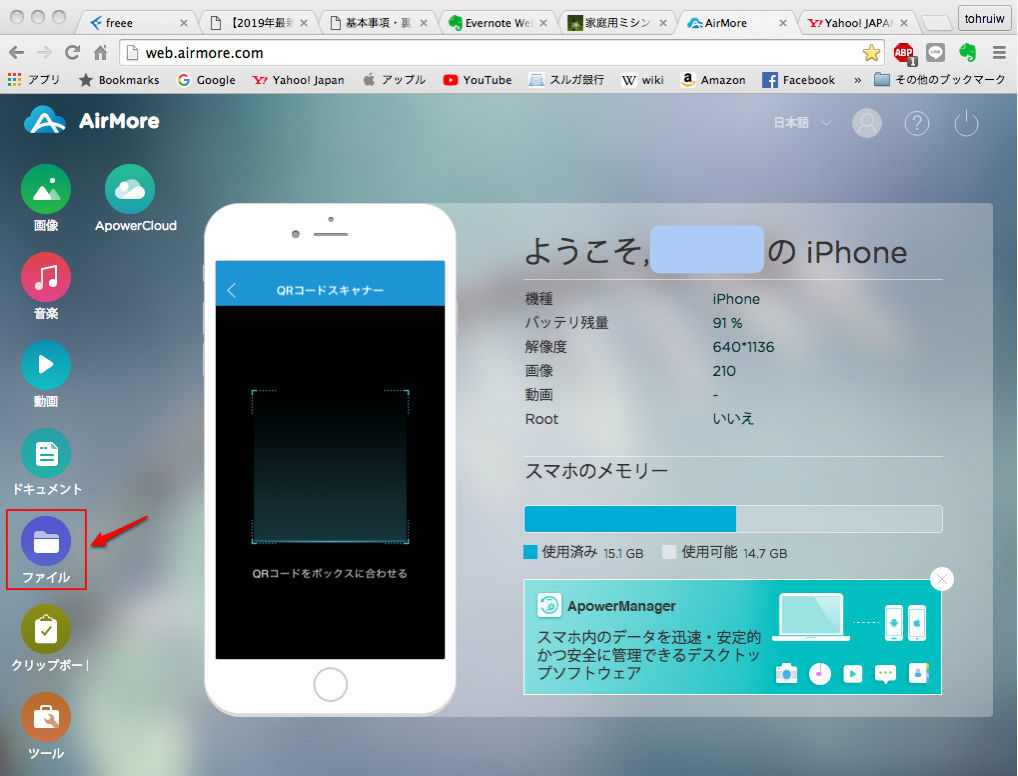Open the Chrome hamburger menu

click(999, 53)
